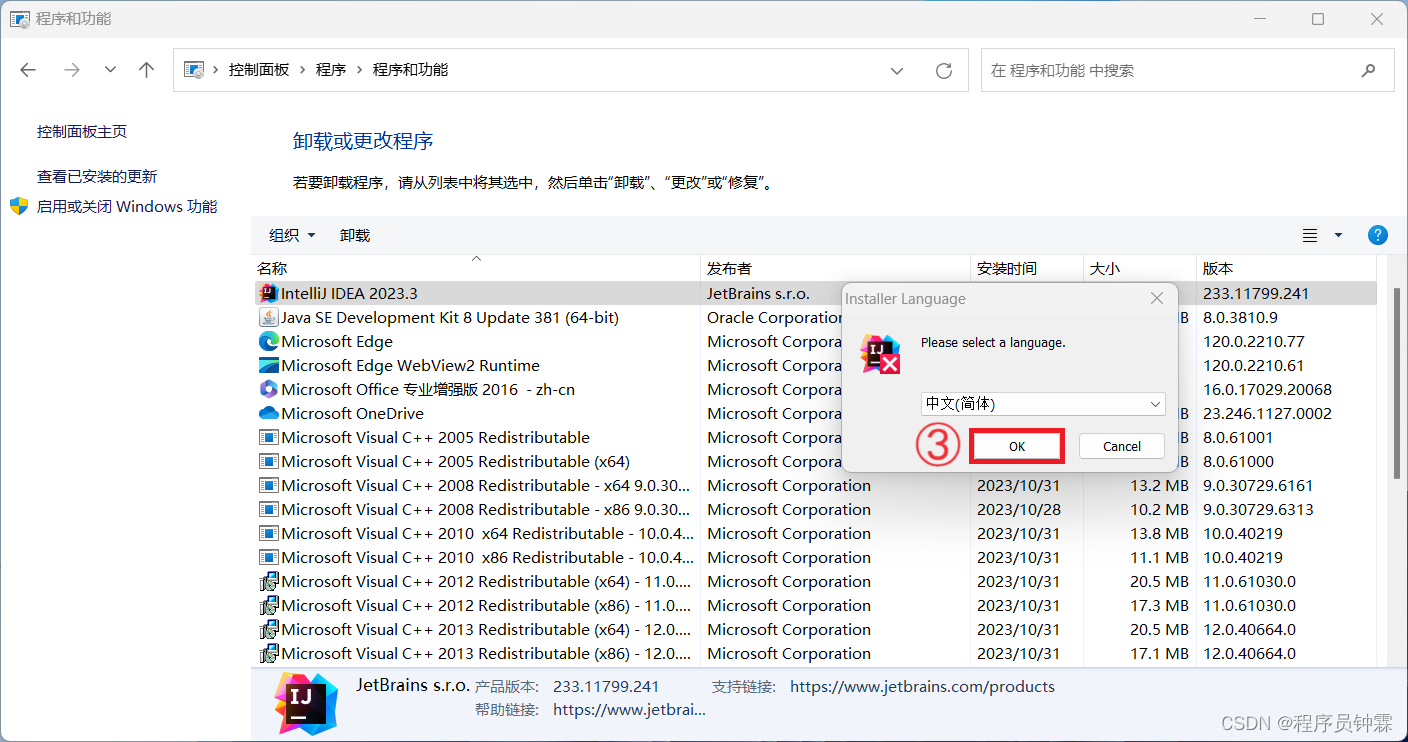Screen dimensions: 1408x742
Task: Select Microsoft Office 专业增强版 2016 row
Action: tap(814, 389)
